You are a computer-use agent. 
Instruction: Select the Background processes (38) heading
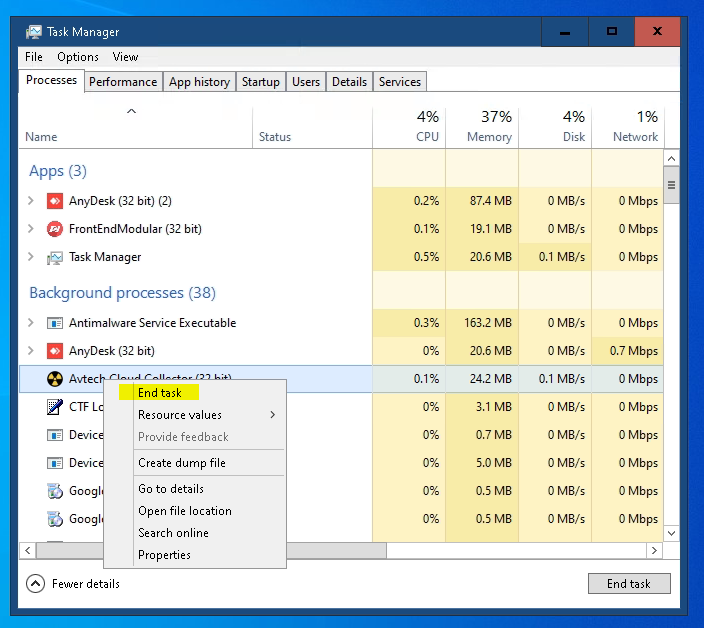(x=123, y=293)
